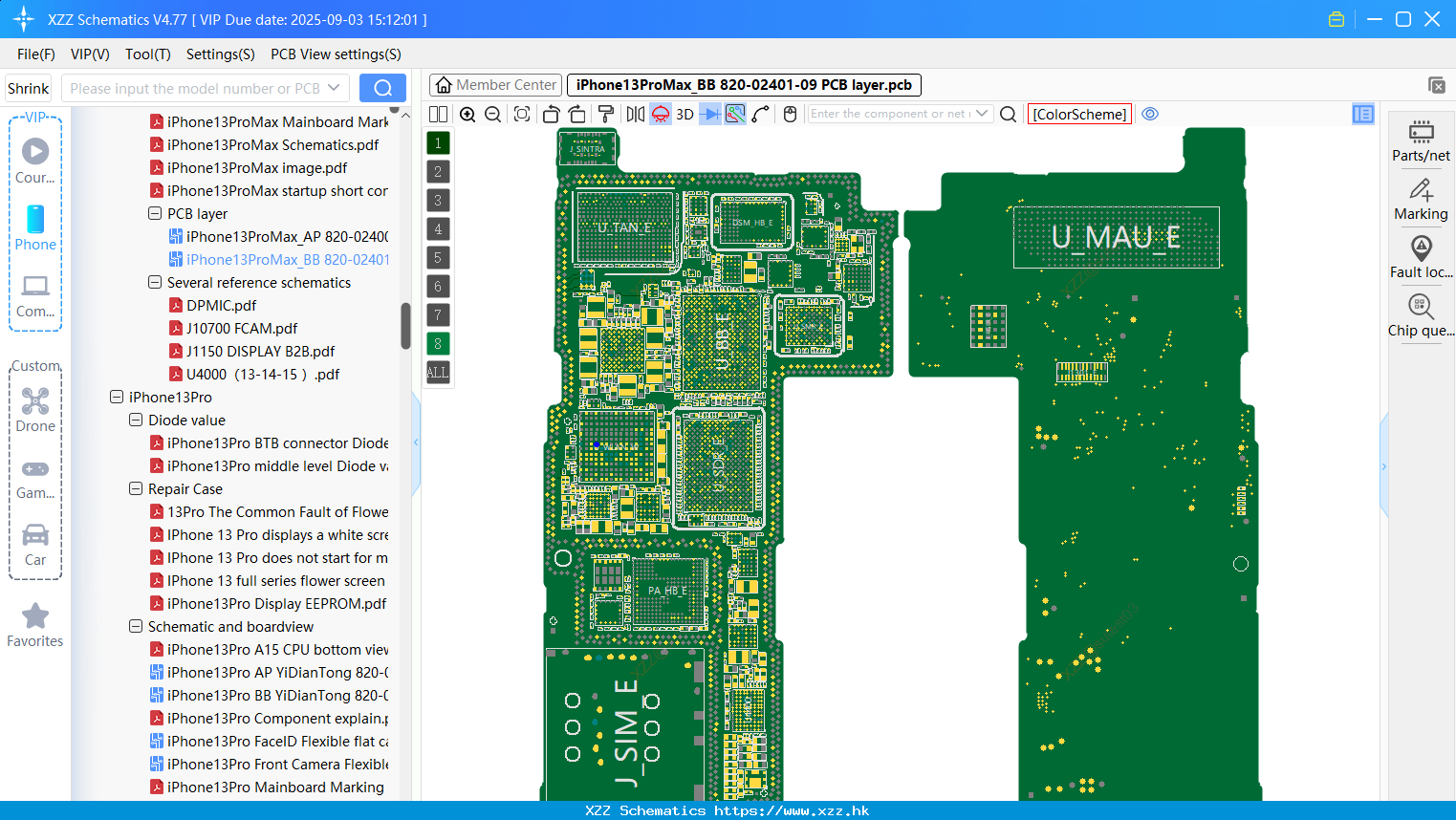Select the paint roller highlight tool
Screen dimensions: 1456x820
pos(605,114)
